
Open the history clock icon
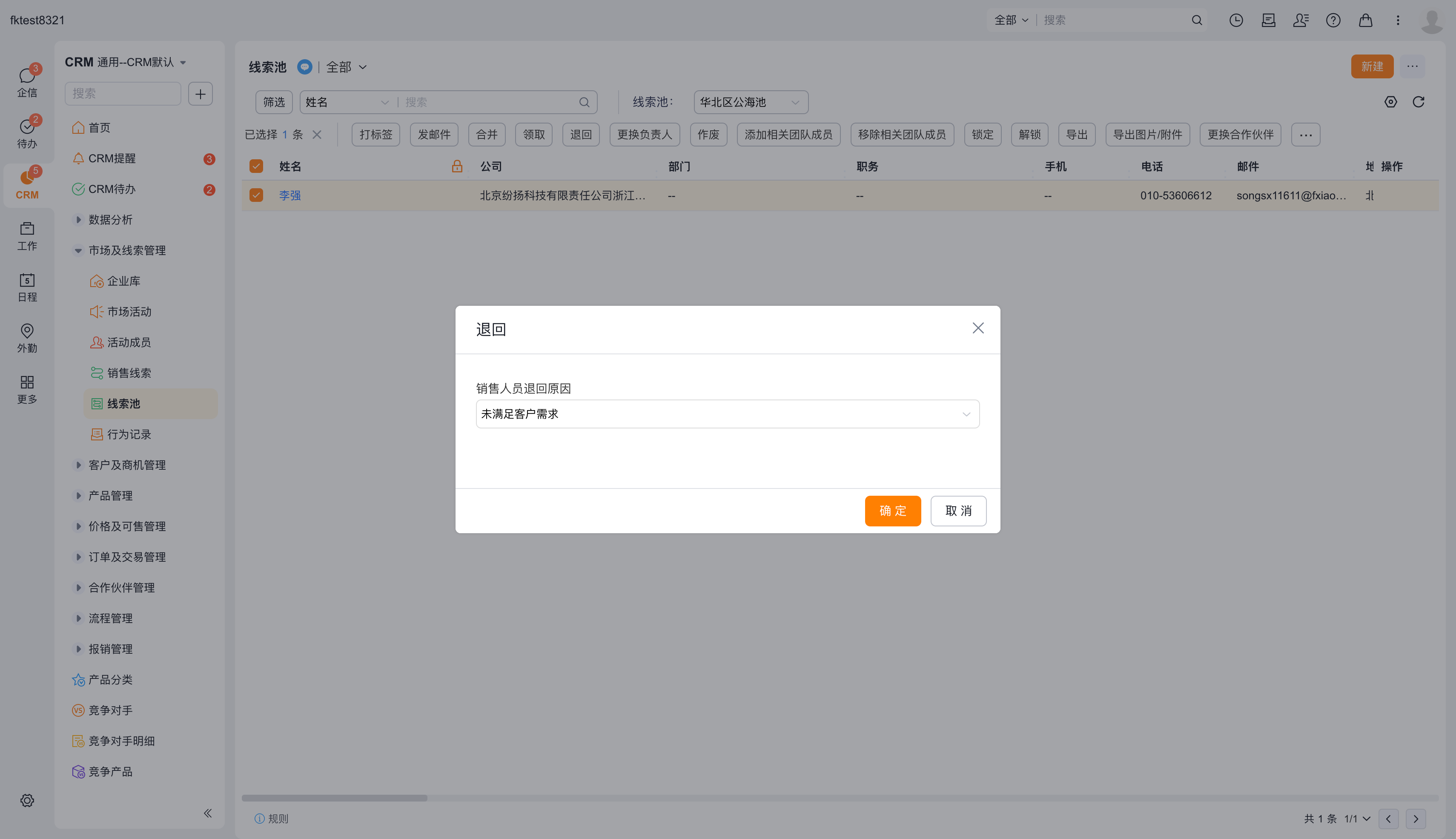click(x=1236, y=20)
